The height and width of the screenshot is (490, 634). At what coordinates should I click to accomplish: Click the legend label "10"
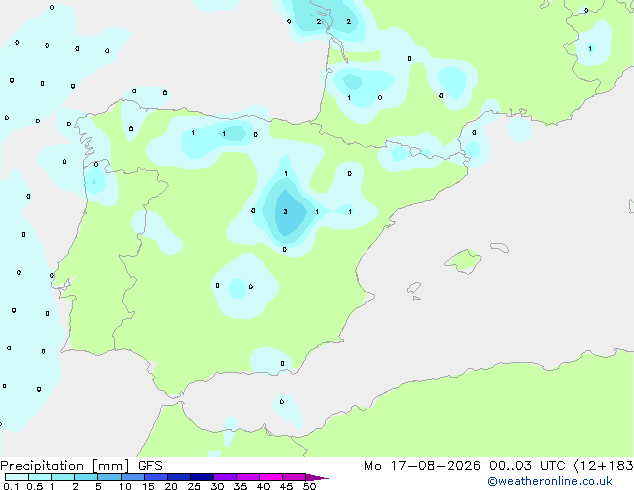click(125, 486)
